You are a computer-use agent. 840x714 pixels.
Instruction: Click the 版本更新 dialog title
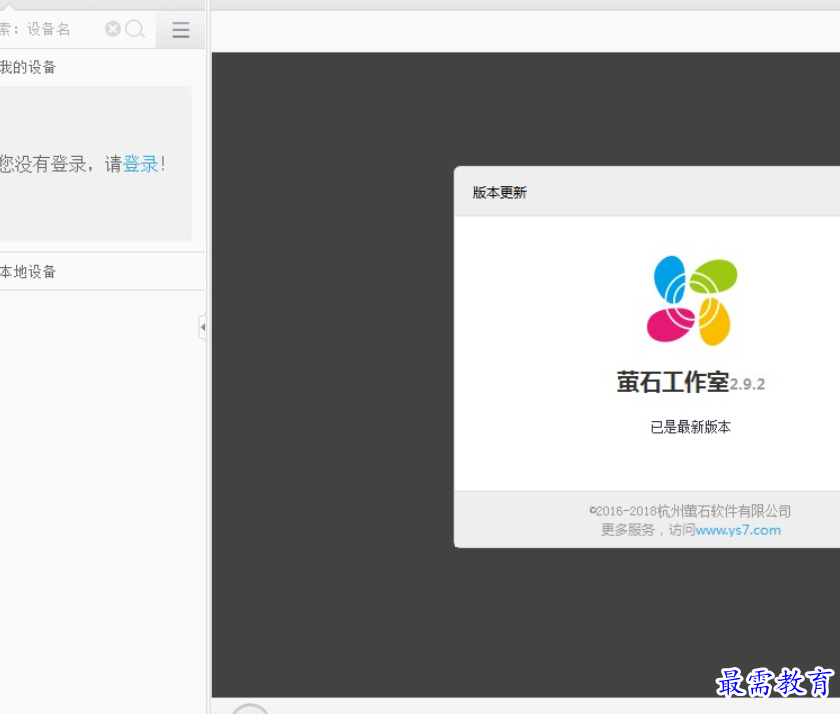pyautogui.click(x=499, y=192)
